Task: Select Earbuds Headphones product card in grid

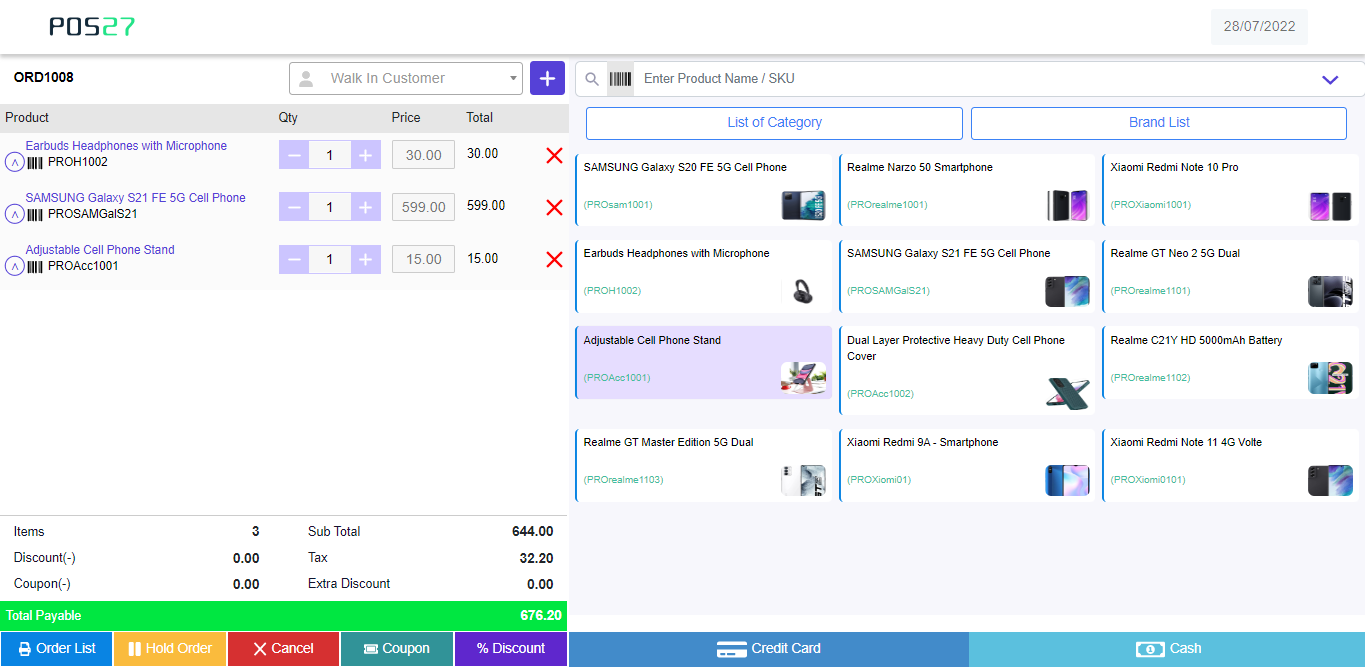Action: [704, 276]
